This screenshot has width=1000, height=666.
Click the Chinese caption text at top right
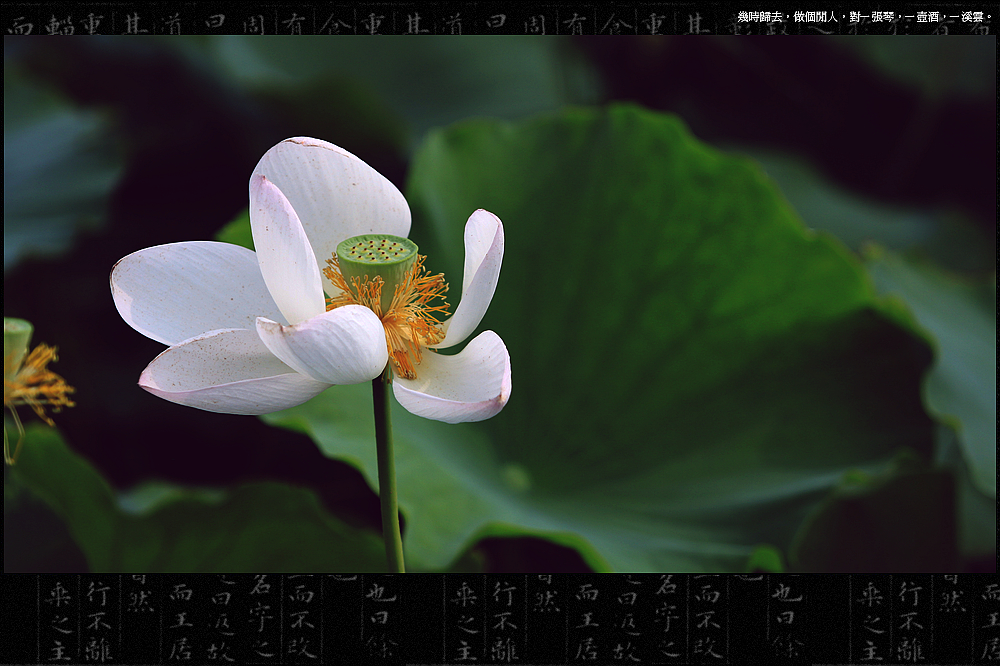[x=863, y=17]
